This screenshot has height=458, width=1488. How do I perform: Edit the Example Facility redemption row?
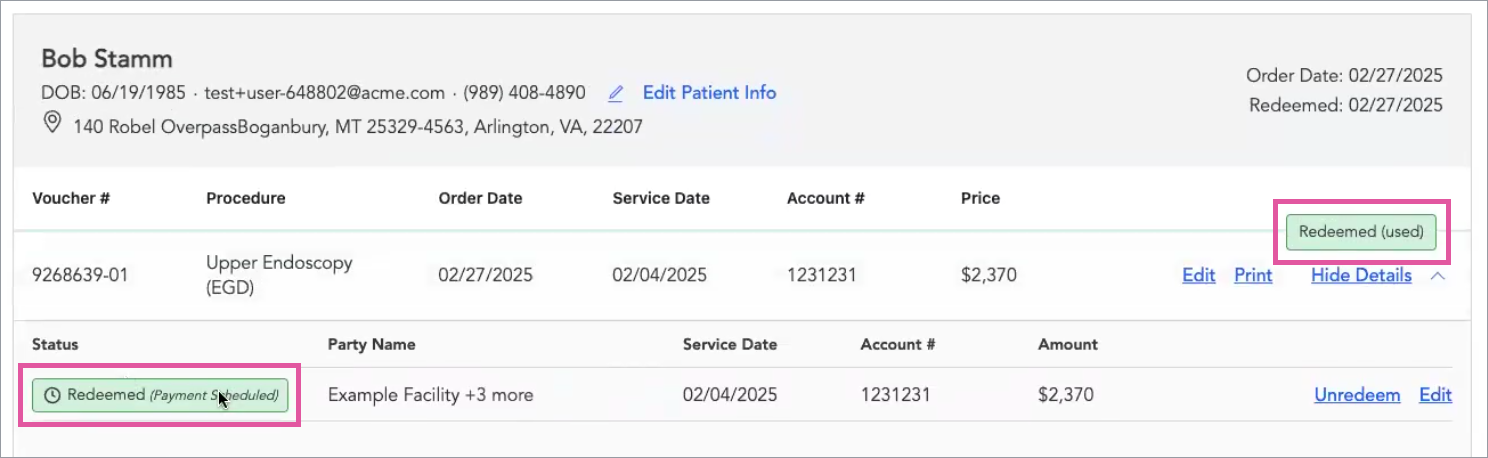point(1435,395)
